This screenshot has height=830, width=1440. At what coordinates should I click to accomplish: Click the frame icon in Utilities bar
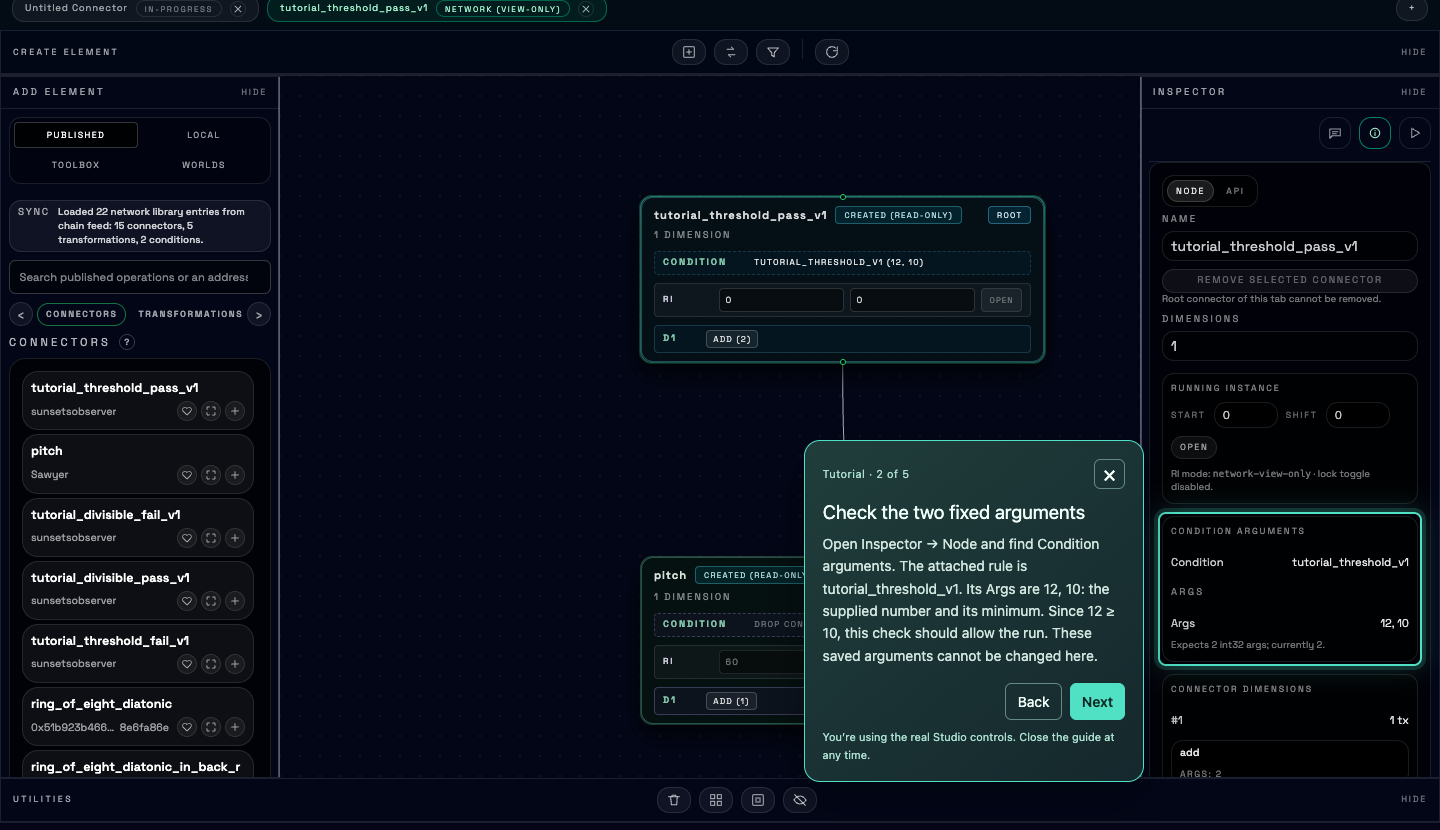[x=758, y=800]
